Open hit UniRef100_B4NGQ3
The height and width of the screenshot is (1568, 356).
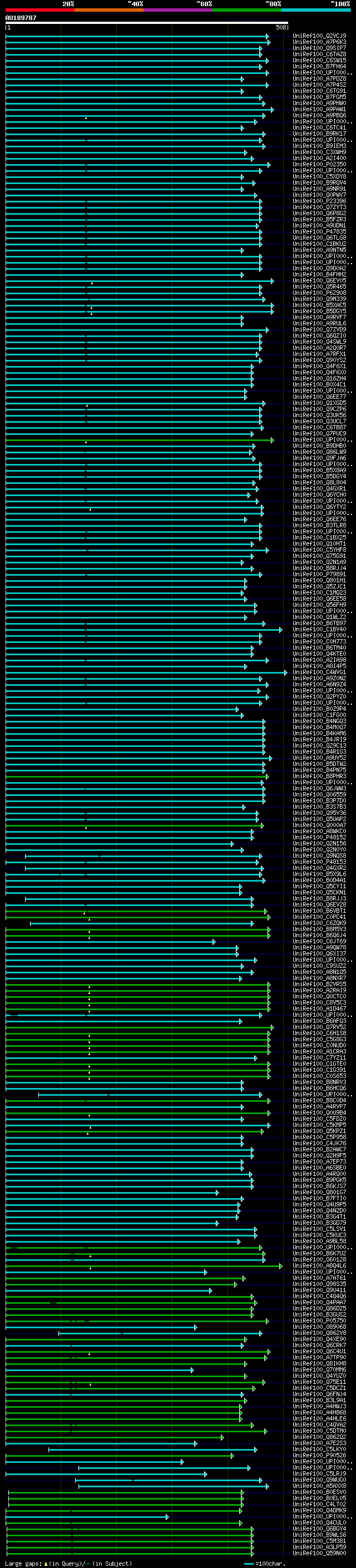point(319,721)
